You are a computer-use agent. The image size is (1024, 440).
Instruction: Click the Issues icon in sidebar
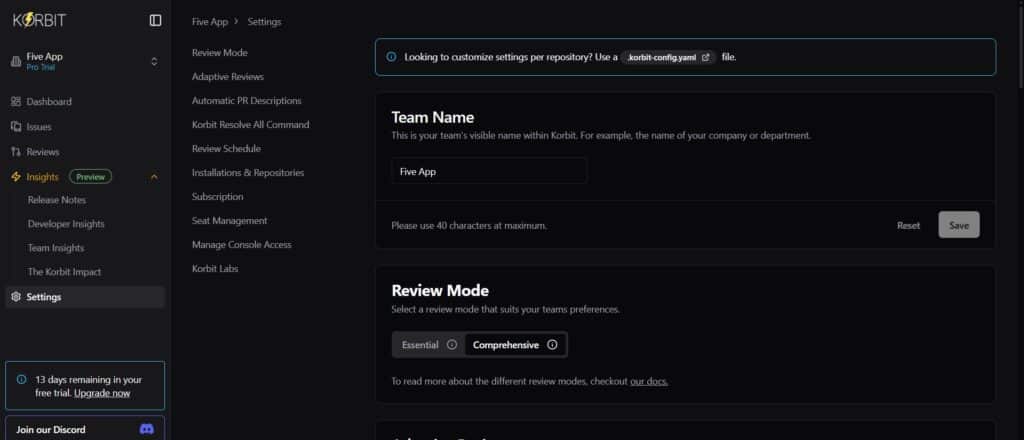16,127
